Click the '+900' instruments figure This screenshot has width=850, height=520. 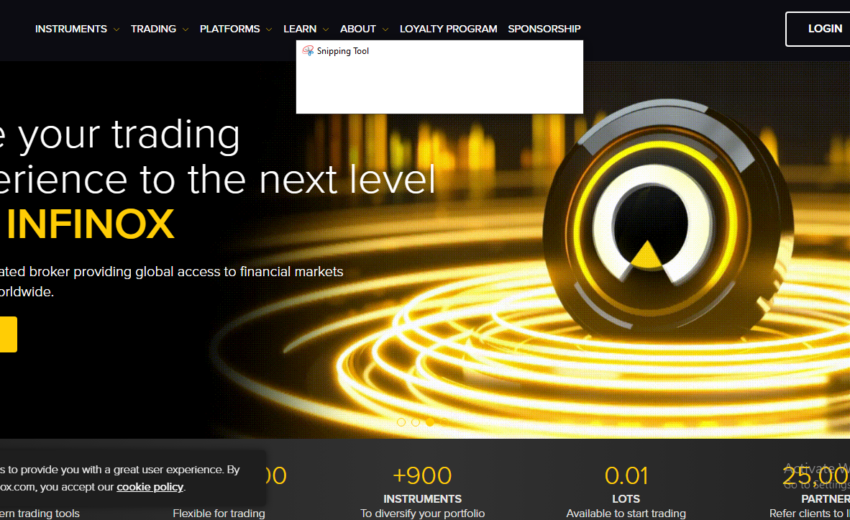(422, 476)
